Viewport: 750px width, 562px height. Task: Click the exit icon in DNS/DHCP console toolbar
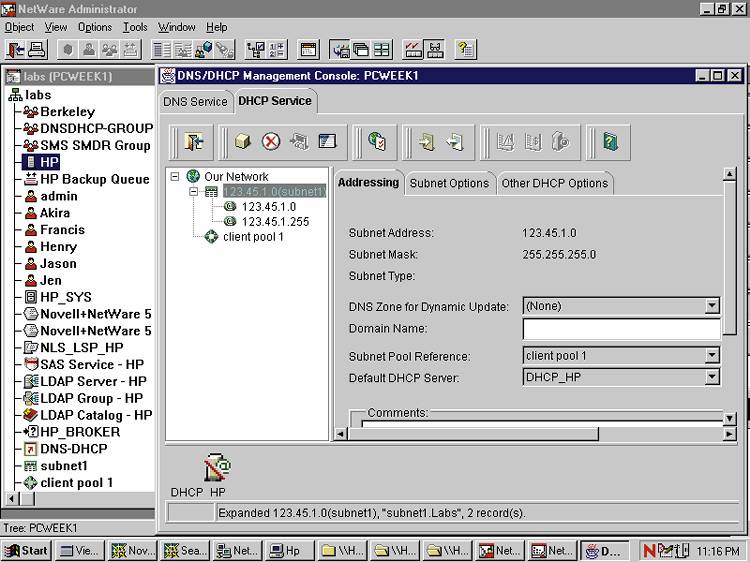coord(194,142)
